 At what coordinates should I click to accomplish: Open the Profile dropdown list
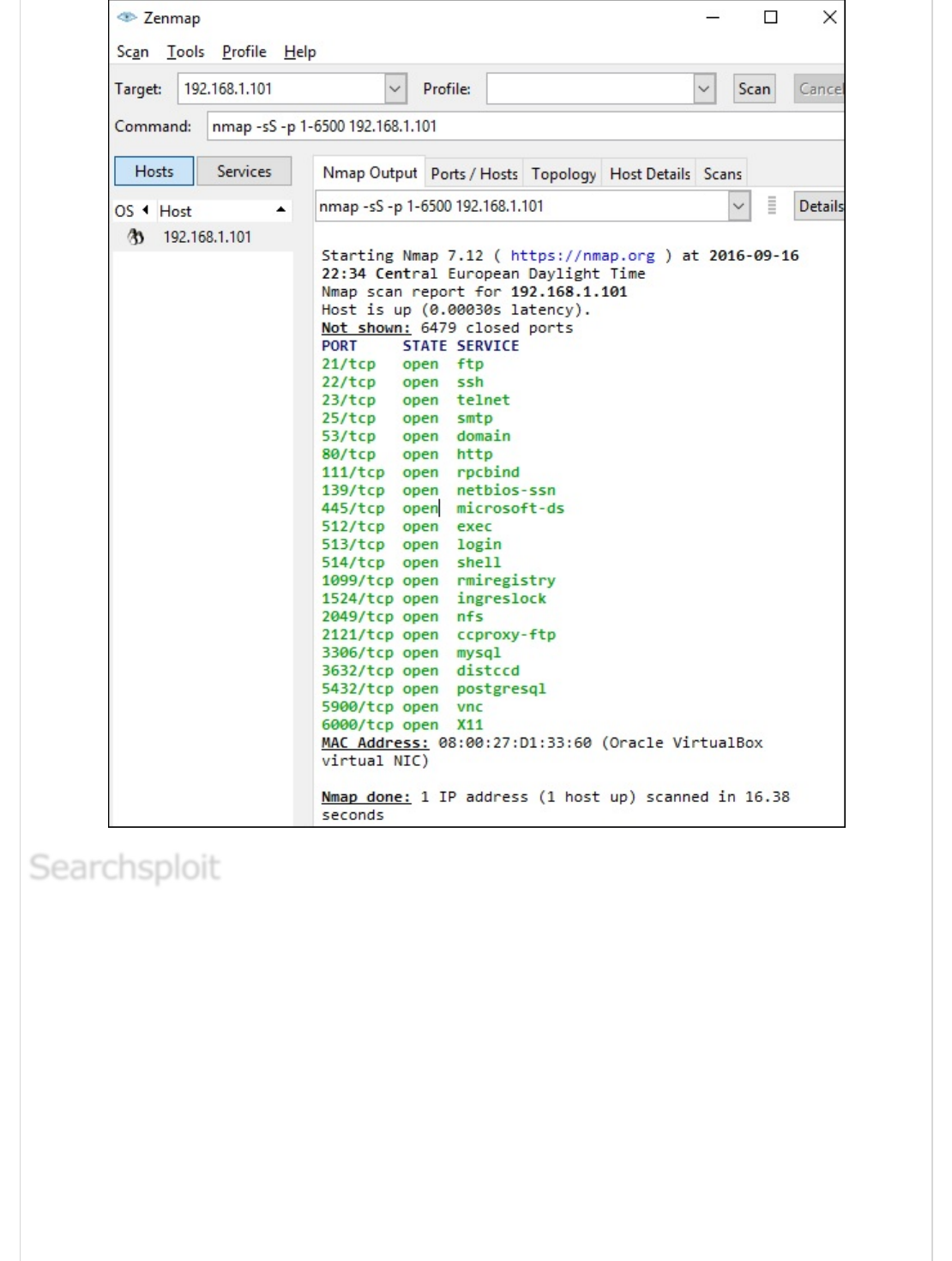tap(704, 88)
